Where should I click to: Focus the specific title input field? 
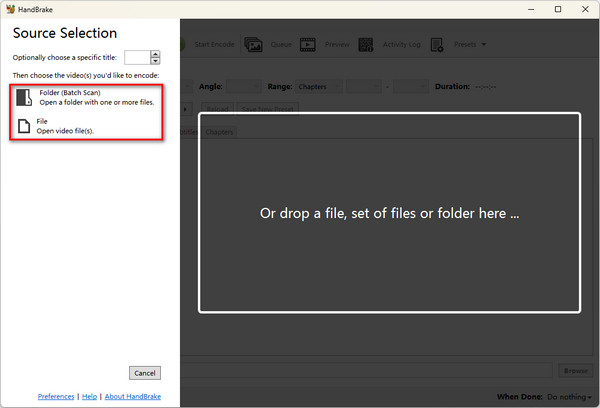pos(137,57)
